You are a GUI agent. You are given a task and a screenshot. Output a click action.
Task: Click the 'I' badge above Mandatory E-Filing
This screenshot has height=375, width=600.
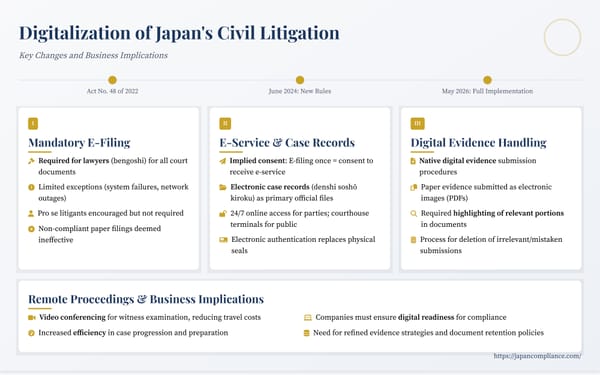point(33,124)
